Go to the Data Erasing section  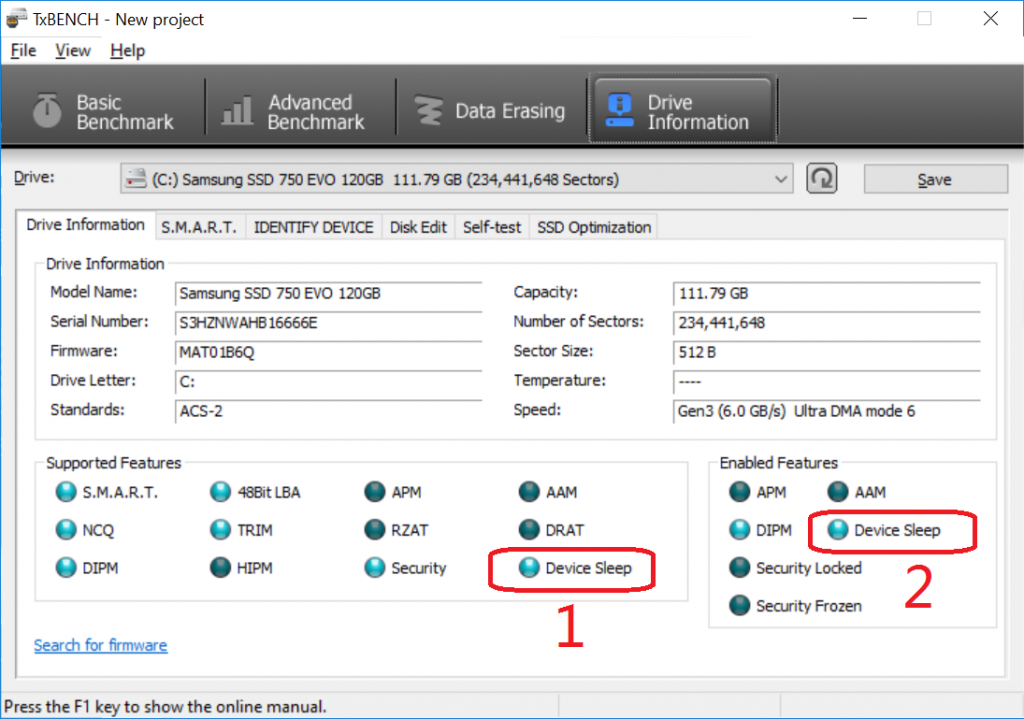[491, 111]
